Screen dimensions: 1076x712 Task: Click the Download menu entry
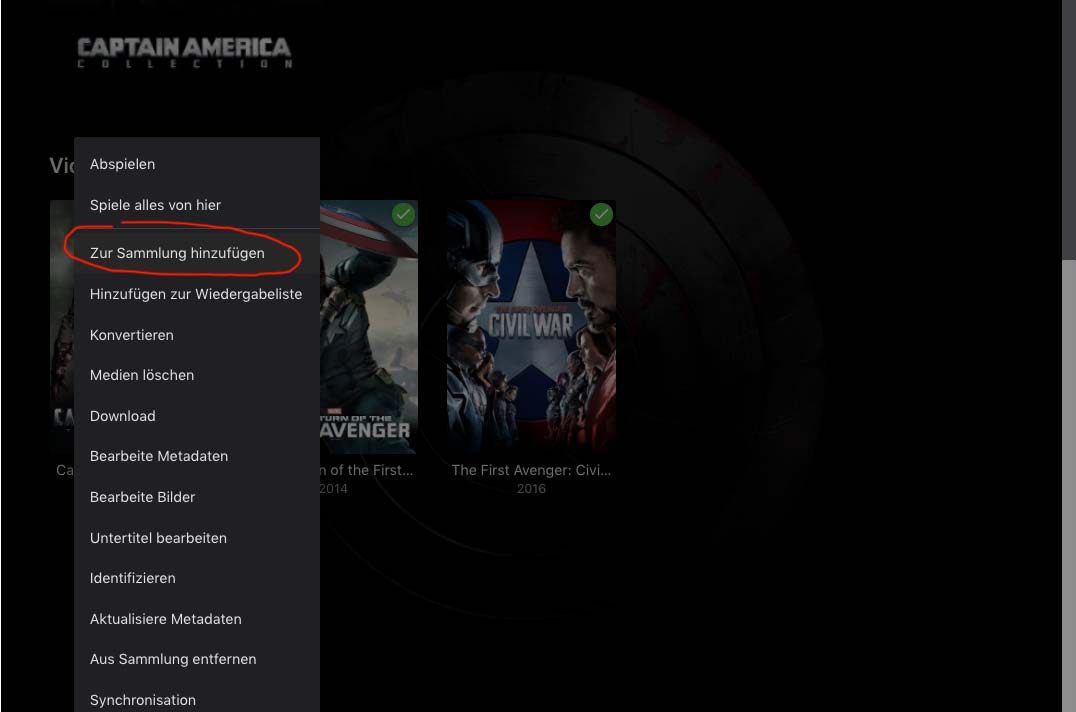coord(197,416)
